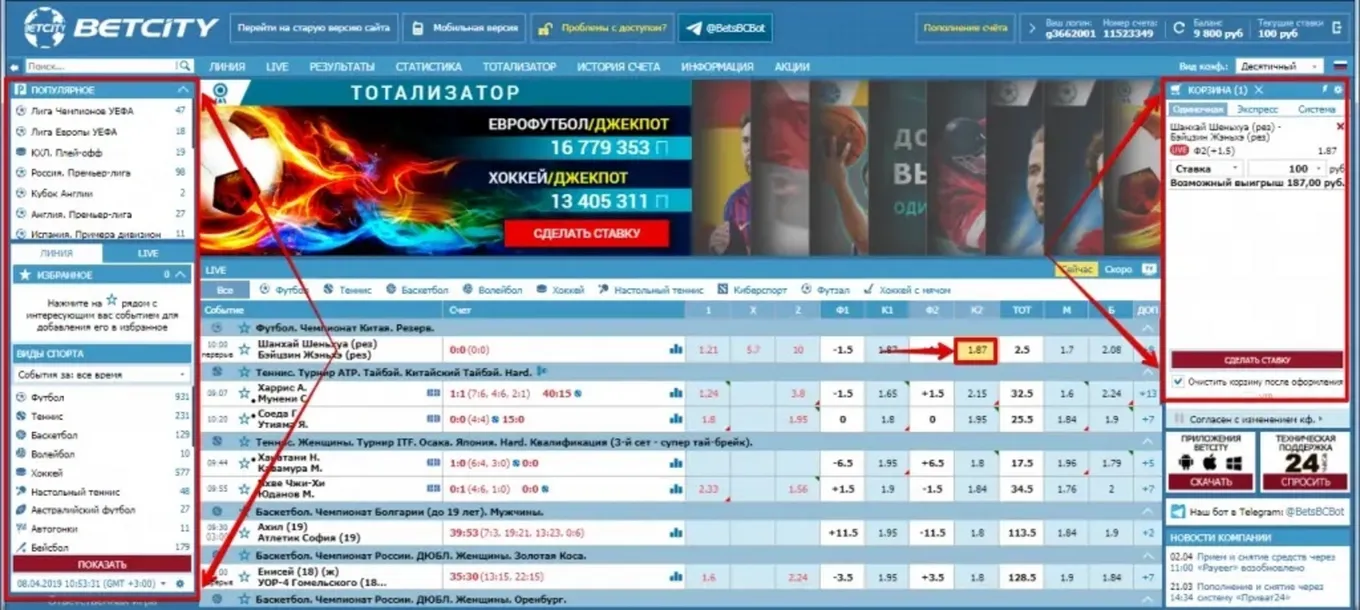The width and height of the screenshot is (1360, 610).
Task: Star the Баскетбол. Чемпионат Болгарии league
Action: click(243, 511)
